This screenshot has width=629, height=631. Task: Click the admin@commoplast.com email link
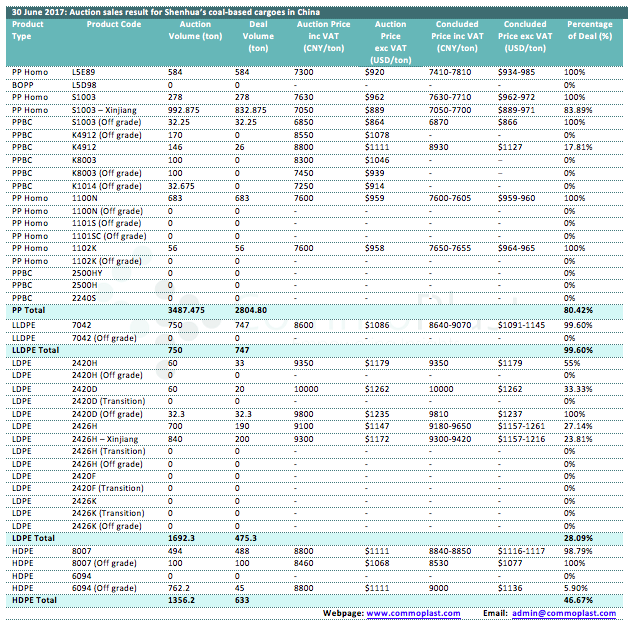pos(567,613)
